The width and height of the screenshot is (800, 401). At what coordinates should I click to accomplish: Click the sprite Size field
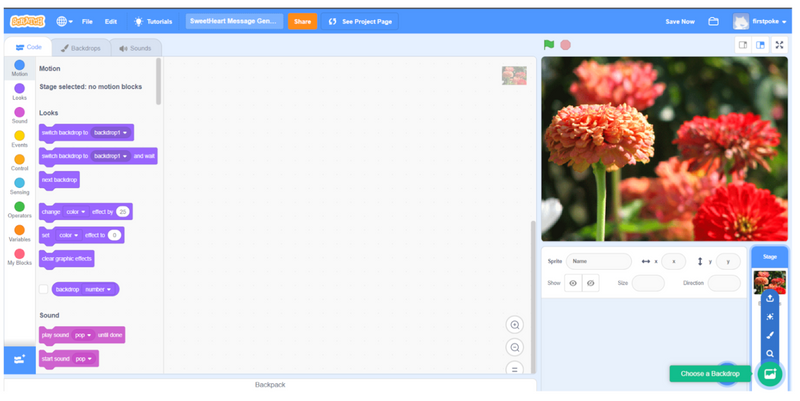tap(648, 283)
